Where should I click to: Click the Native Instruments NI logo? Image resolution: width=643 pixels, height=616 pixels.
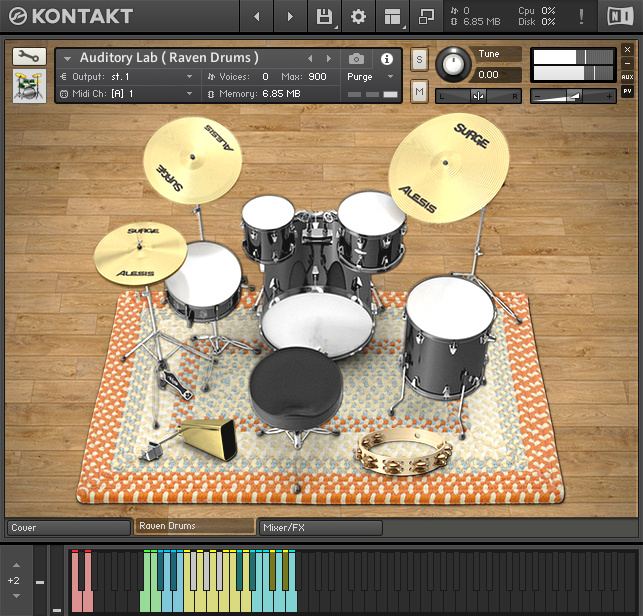pos(620,16)
